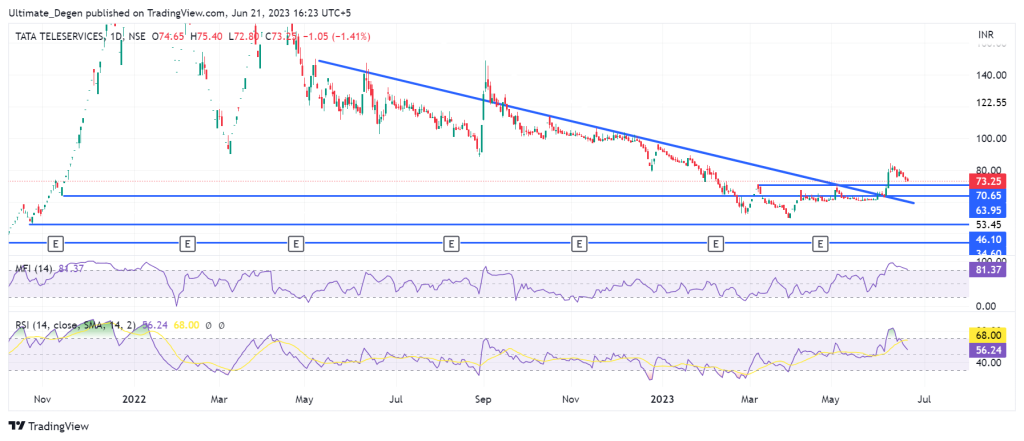Click the TradingView logo at bottom left

(49, 426)
